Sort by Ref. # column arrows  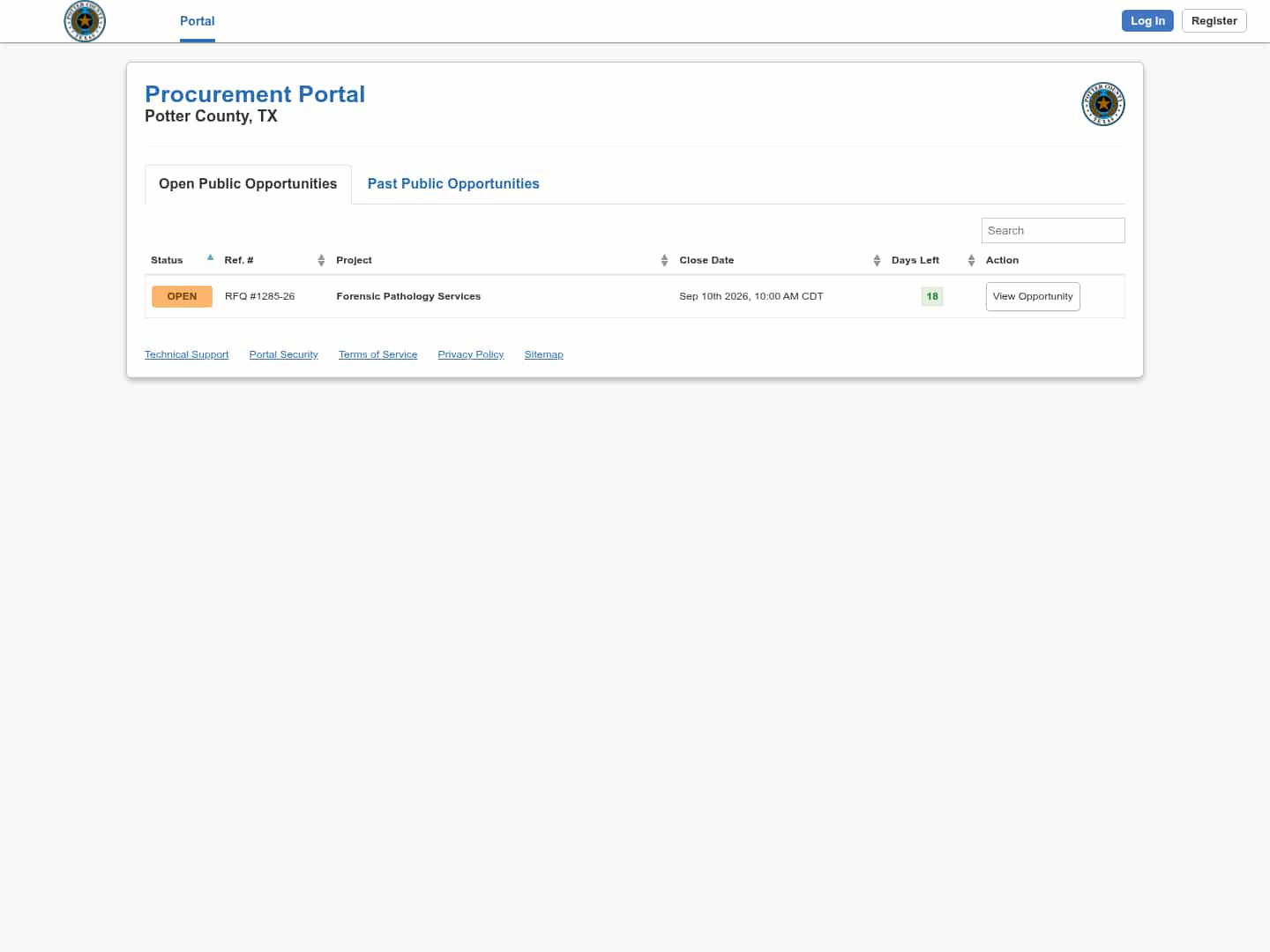[321, 260]
